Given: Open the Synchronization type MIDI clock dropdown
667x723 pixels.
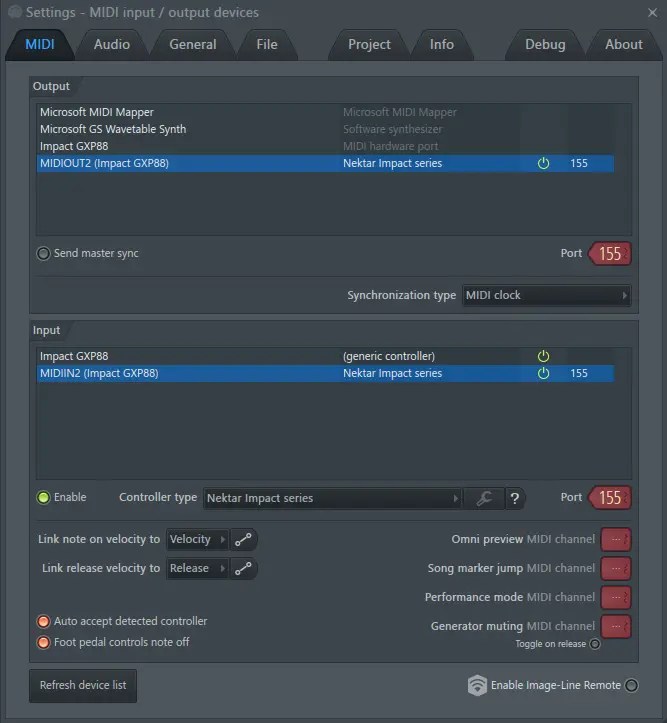Looking at the screenshot, I should click(x=546, y=295).
